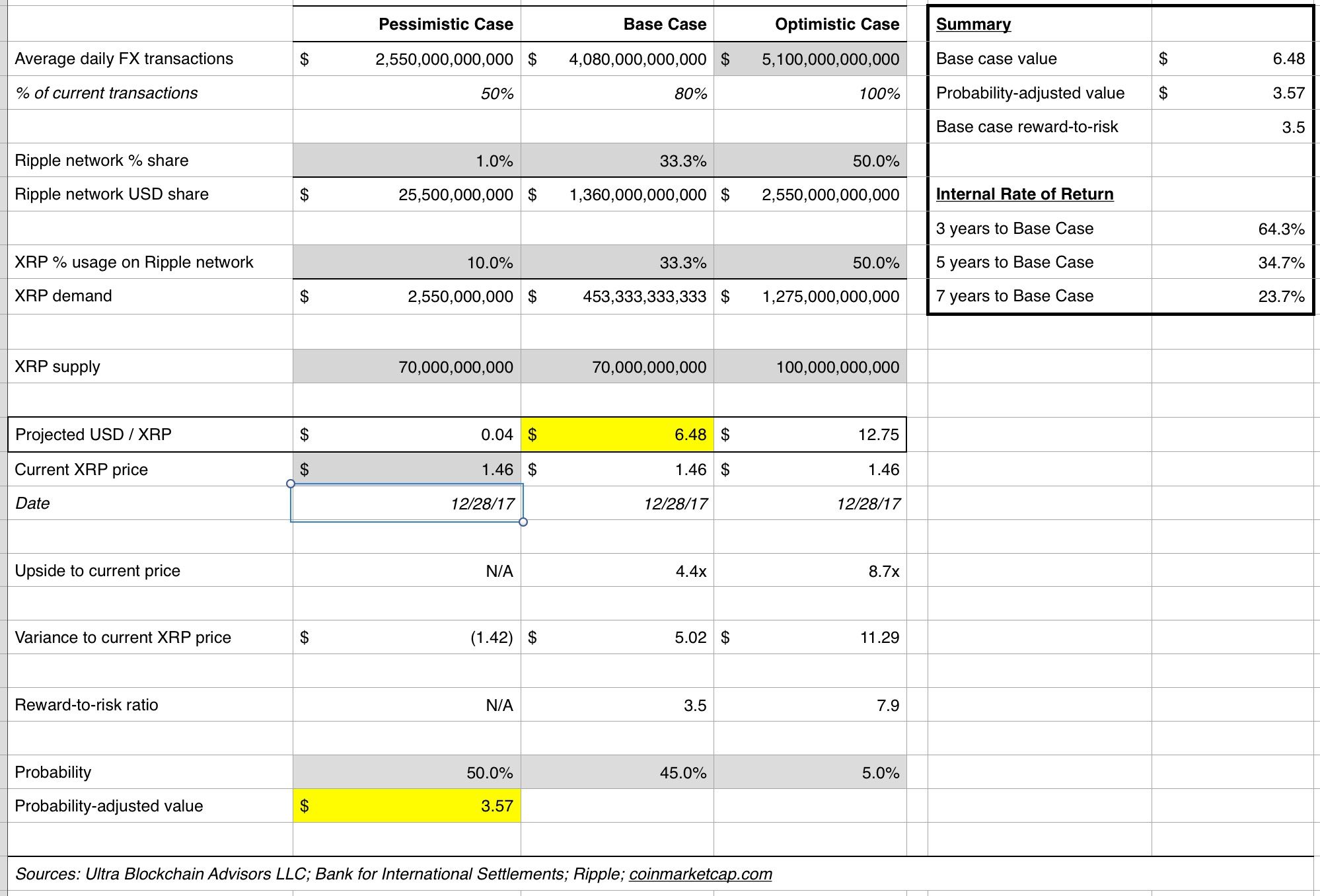Screen dimensions: 1320x896
Task: Click the yellow probability-adjusted value 3.57 cell
Action: (x=407, y=805)
